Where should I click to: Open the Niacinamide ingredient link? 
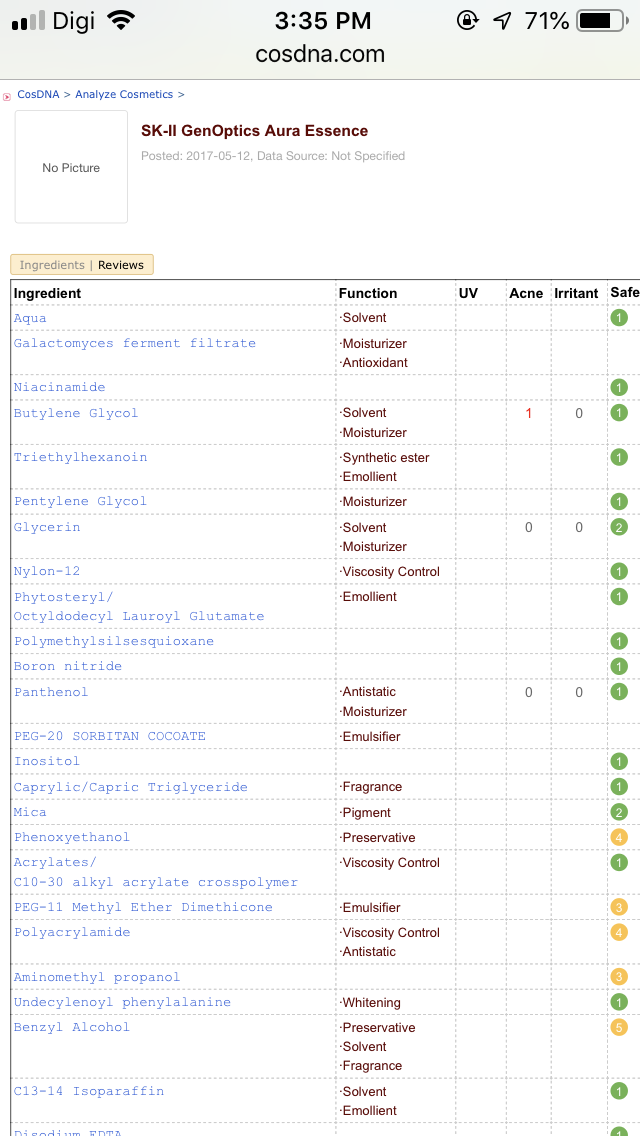59,388
